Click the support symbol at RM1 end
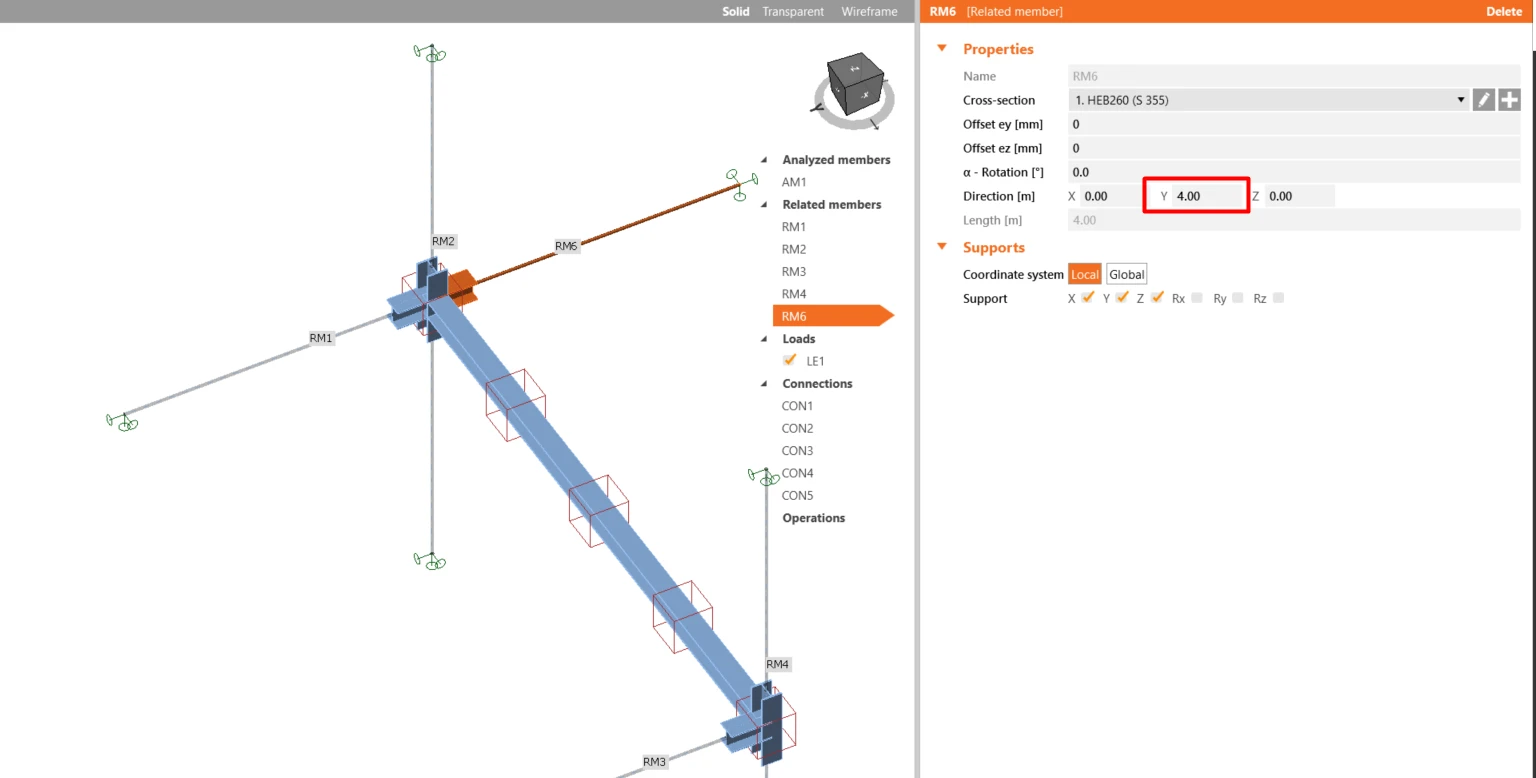Viewport: 1536px width, 778px height. tap(122, 422)
